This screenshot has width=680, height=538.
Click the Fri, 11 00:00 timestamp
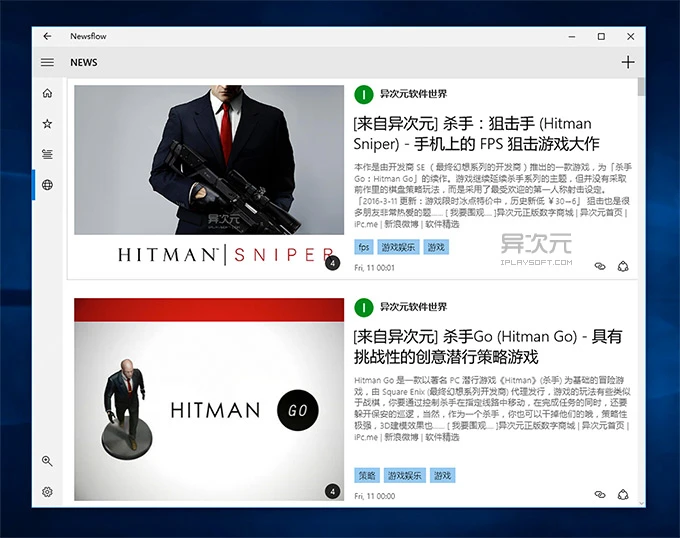click(374, 496)
